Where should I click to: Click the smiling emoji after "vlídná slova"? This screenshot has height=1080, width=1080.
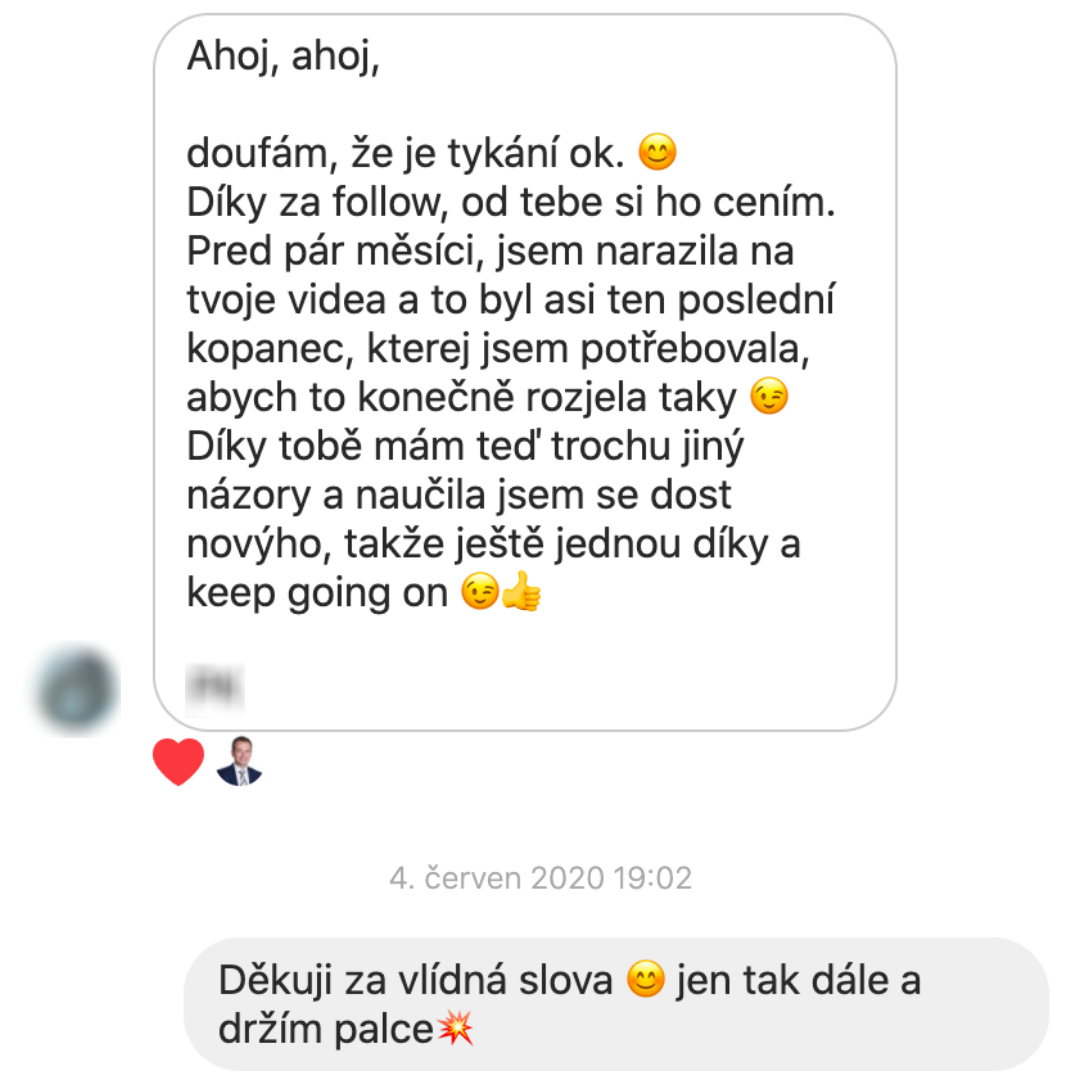tap(645, 979)
